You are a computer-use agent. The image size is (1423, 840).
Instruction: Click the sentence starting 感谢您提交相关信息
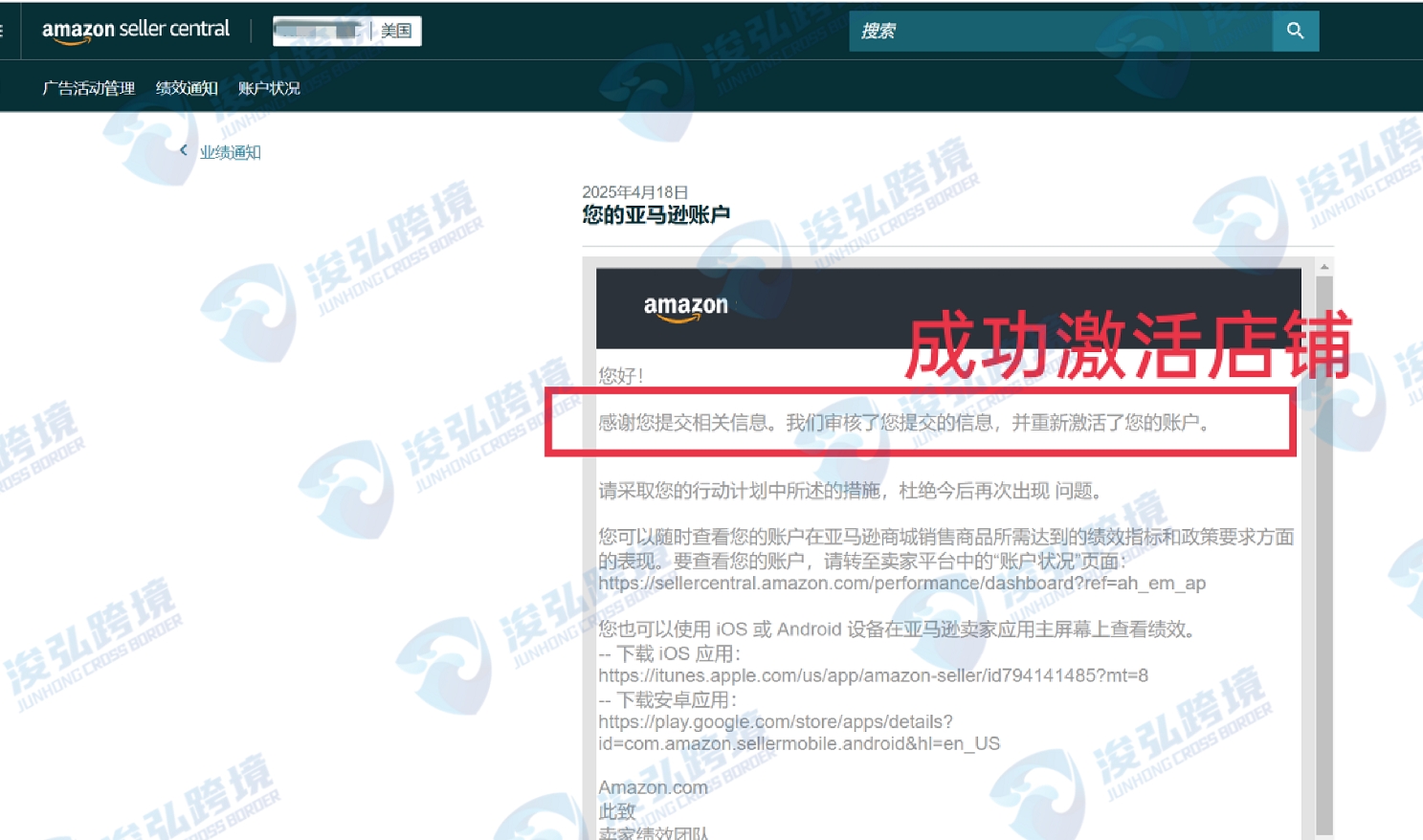tap(904, 423)
